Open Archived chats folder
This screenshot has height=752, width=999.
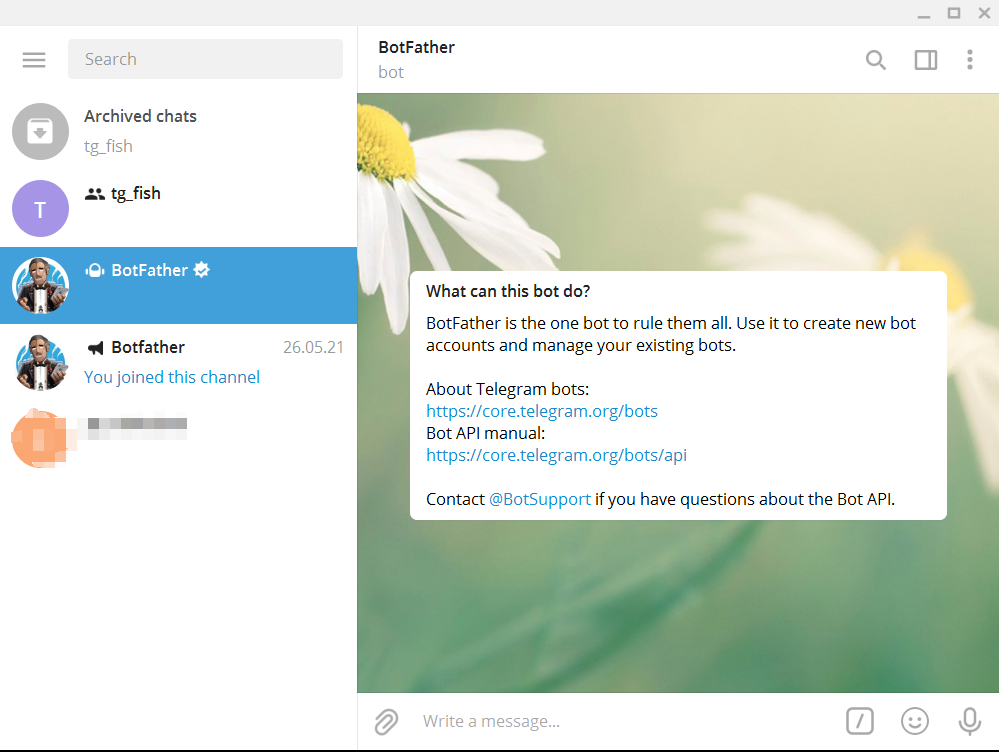click(x=178, y=131)
